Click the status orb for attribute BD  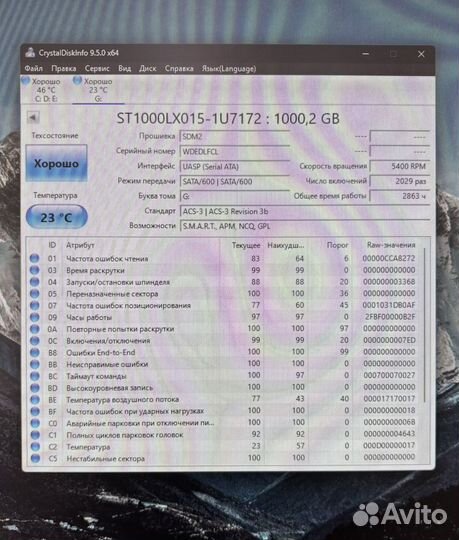tap(34, 388)
